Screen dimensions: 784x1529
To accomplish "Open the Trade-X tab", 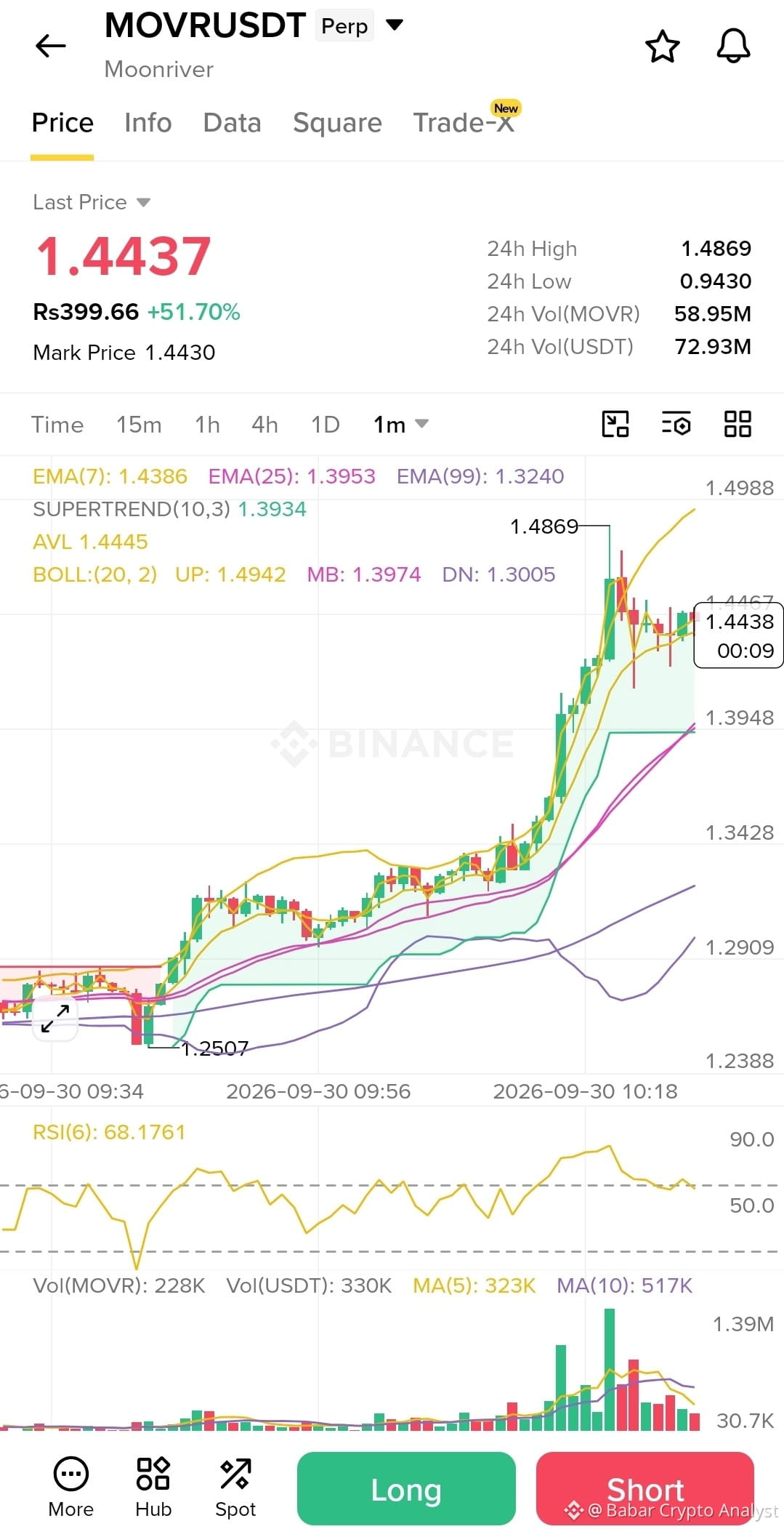I will tap(464, 121).
